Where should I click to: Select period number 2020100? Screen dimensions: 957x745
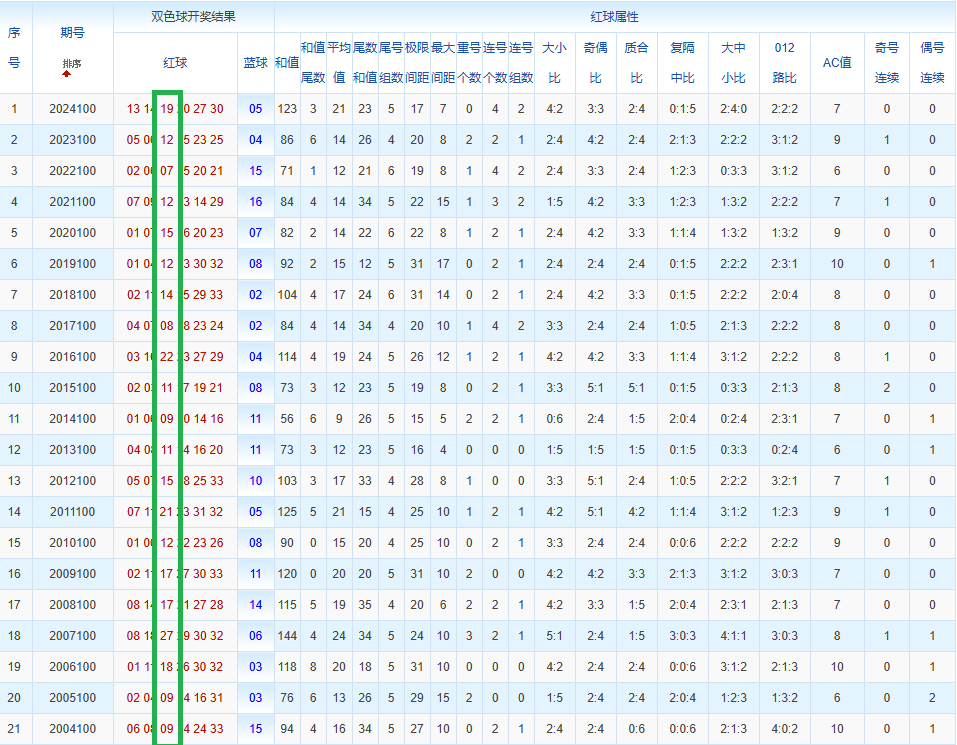tap(73, 232)
